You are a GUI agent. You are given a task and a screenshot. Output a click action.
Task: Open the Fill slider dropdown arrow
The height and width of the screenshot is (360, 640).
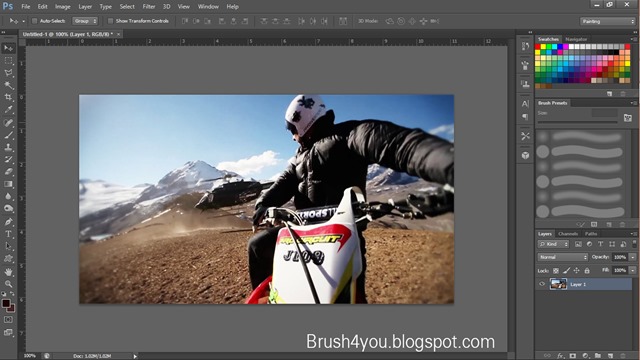(x=633, y=270)
